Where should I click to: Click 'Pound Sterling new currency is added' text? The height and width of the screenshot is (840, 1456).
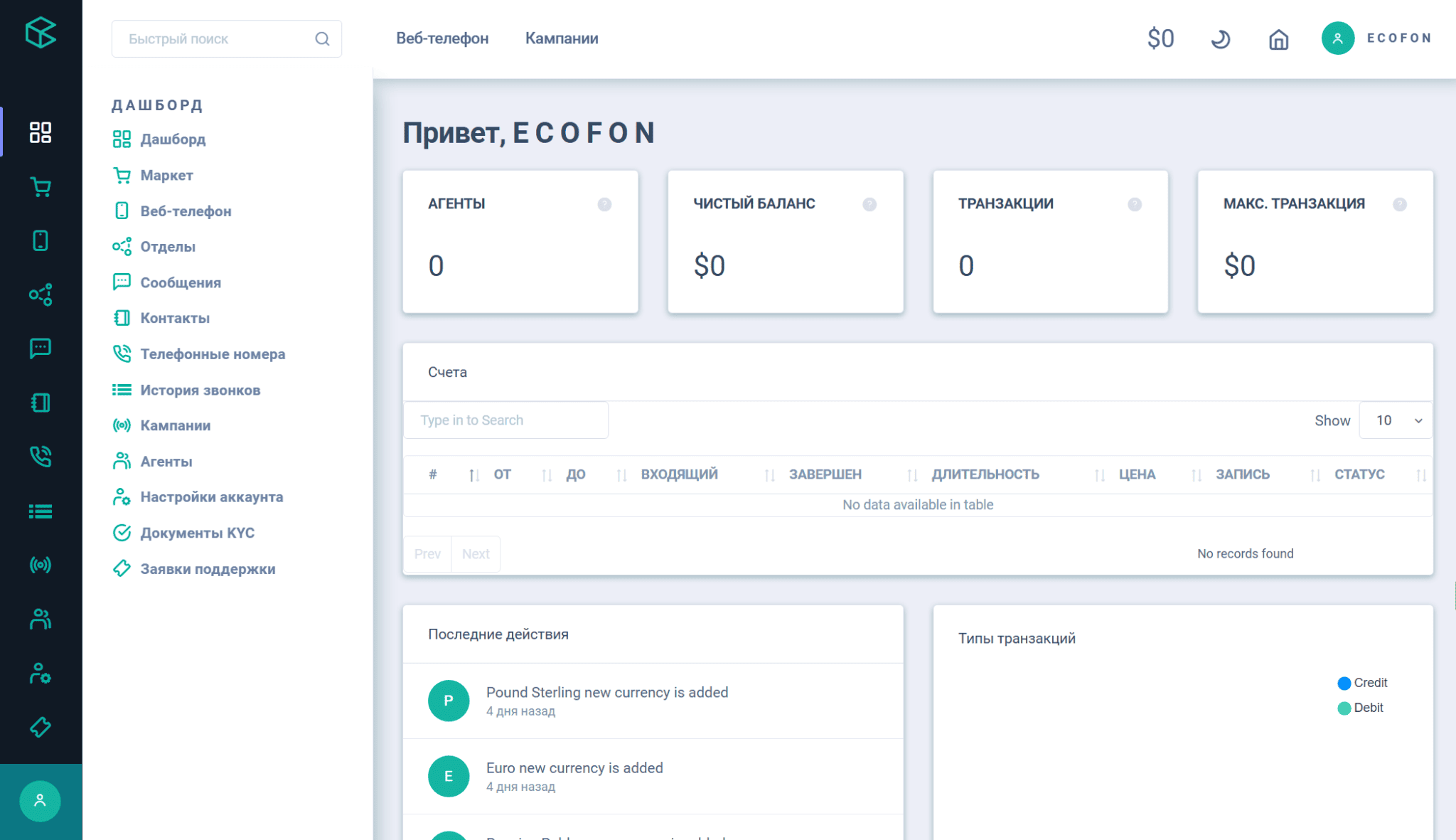607,692
